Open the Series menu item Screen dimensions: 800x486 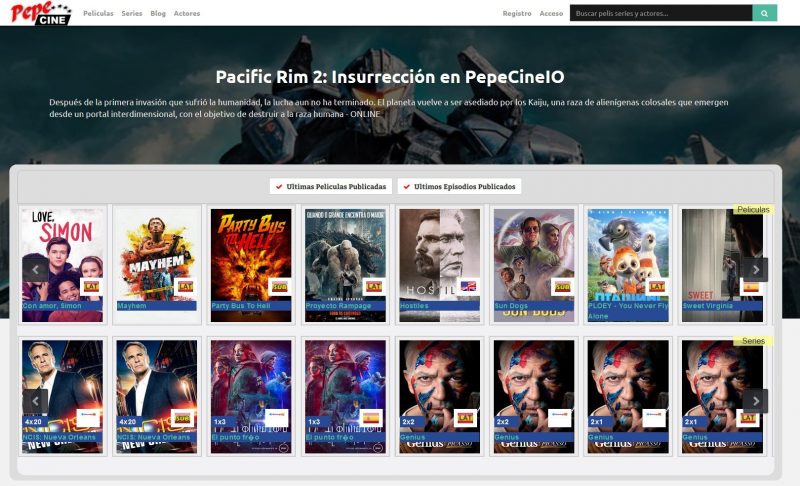pos(132,13)
